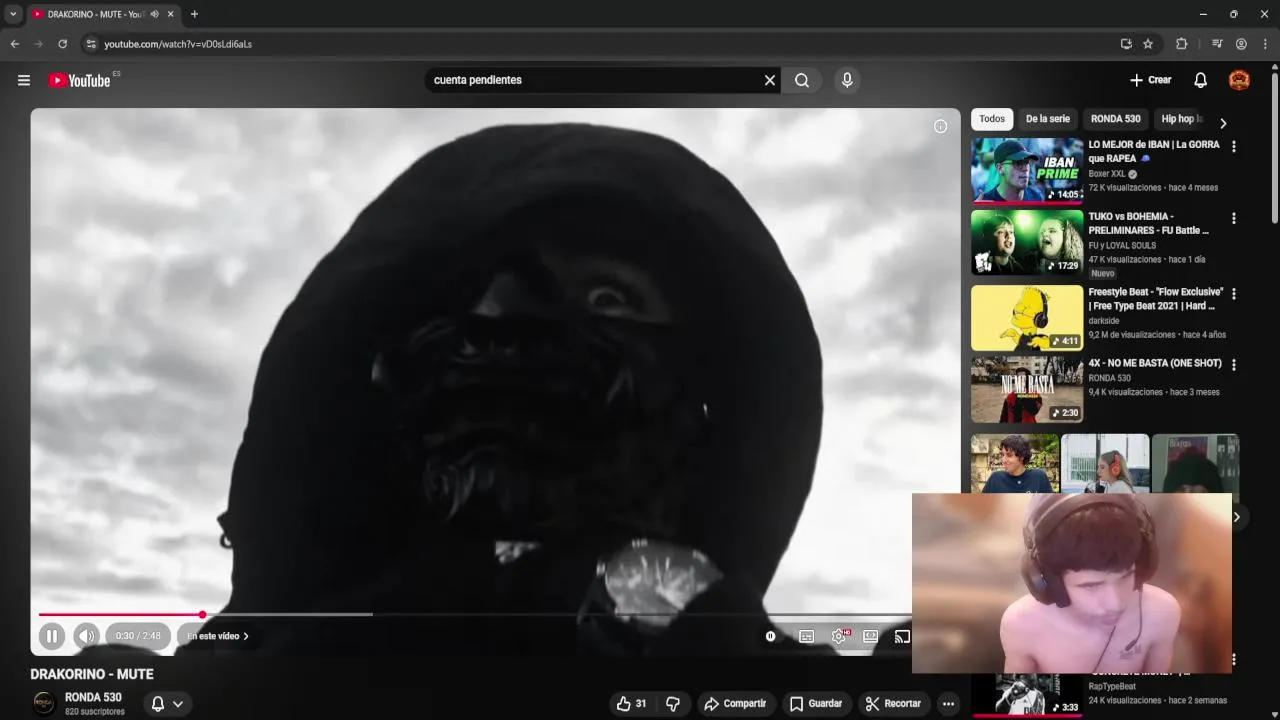Switch player to theater mode
Image resolution: width=1280 pixels, height=720 pixels.
coord(871,636)
